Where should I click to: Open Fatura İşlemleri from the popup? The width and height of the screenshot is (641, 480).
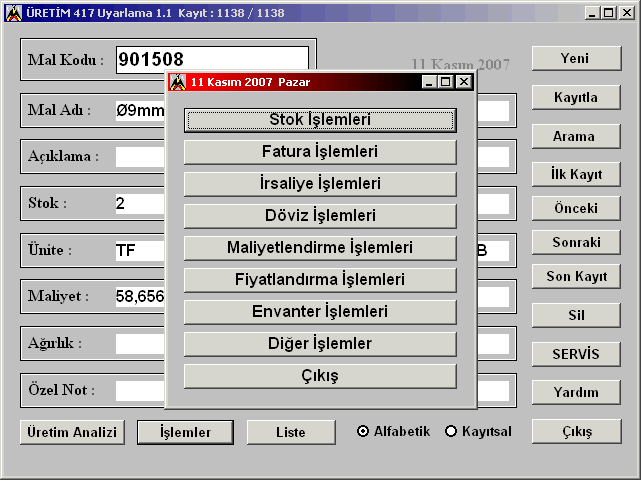(320, 152)
